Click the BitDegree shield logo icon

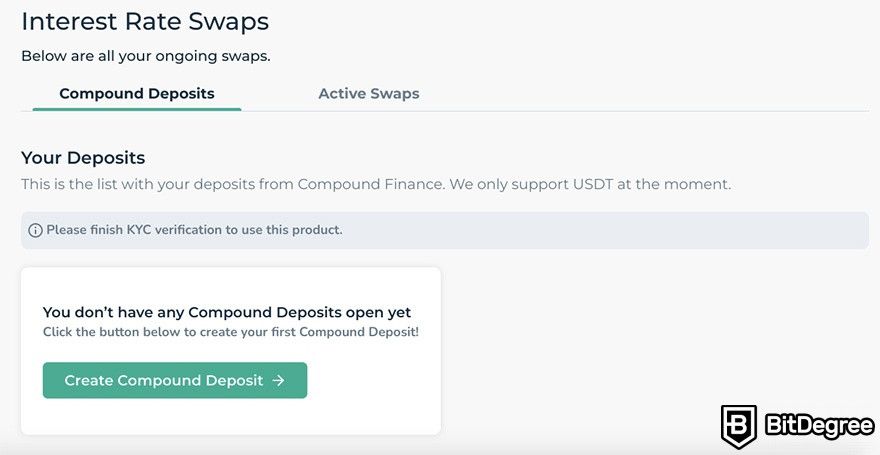[x=739, y=426]
